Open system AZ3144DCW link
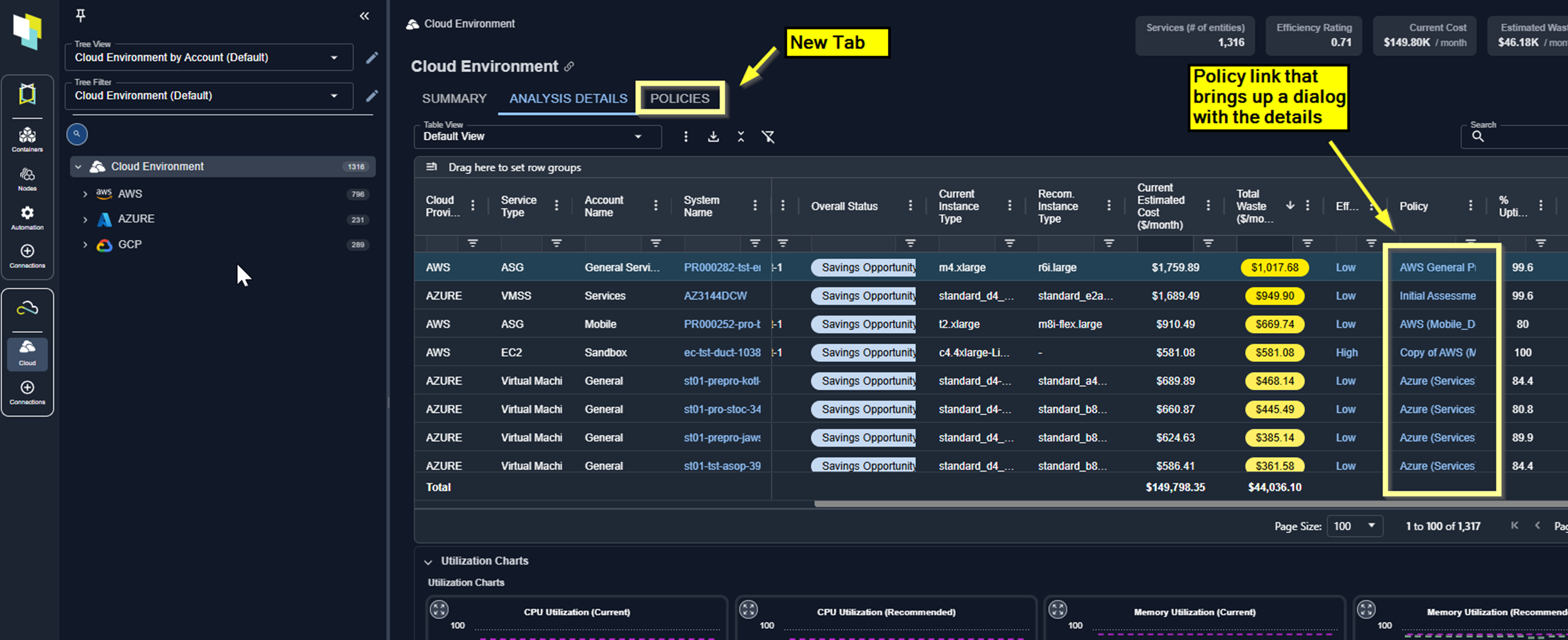This screenshot has height=640, width=1568. (x=715, y=296)
